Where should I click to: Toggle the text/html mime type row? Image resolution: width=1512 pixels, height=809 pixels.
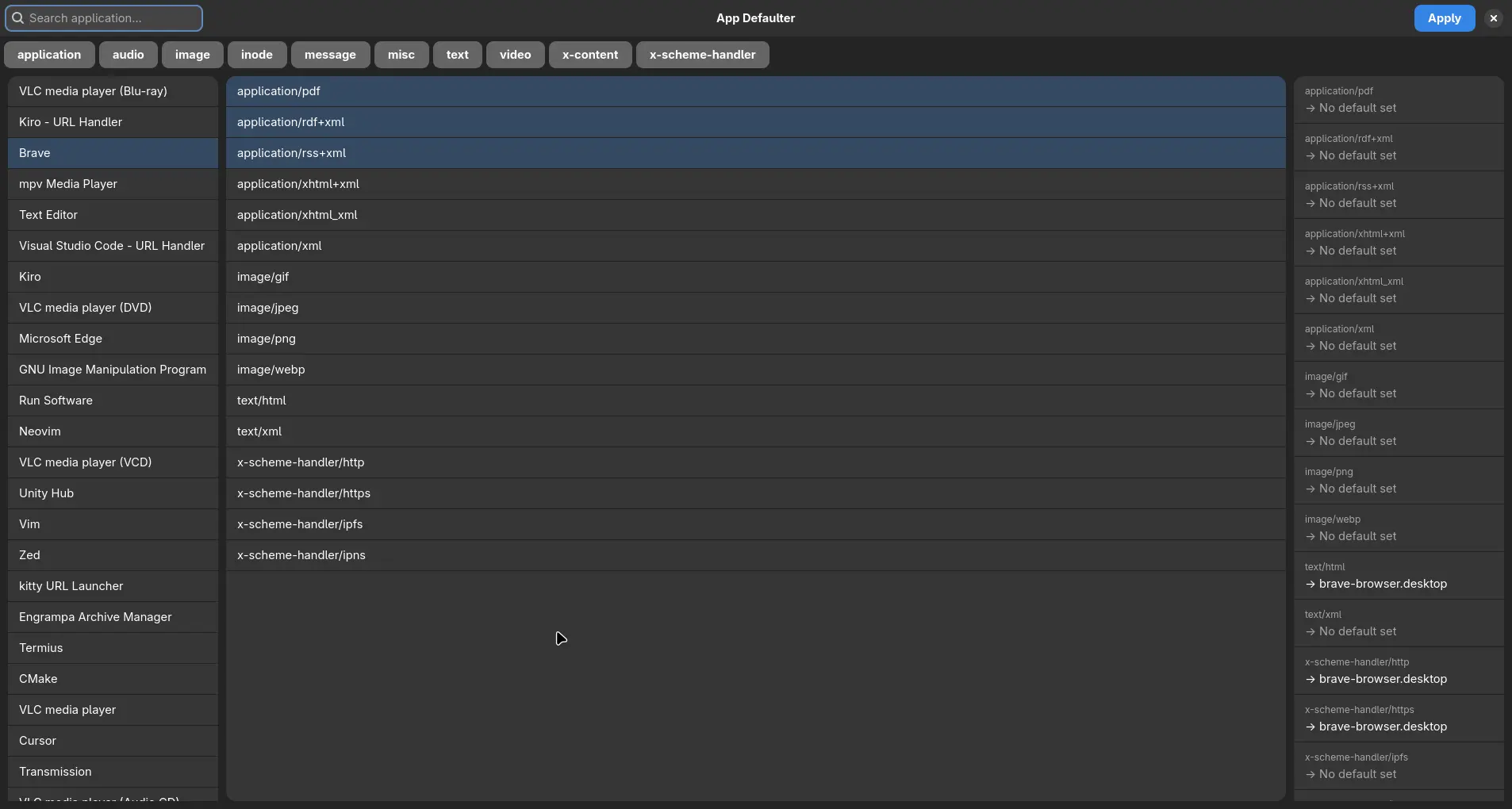(x=754, y=401)
